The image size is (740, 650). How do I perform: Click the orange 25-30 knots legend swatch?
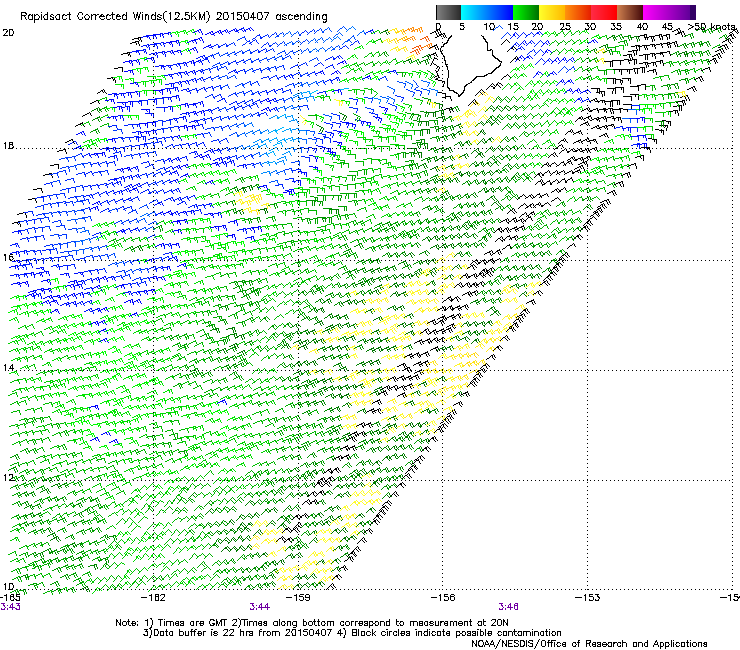click(x=578, y=12)
